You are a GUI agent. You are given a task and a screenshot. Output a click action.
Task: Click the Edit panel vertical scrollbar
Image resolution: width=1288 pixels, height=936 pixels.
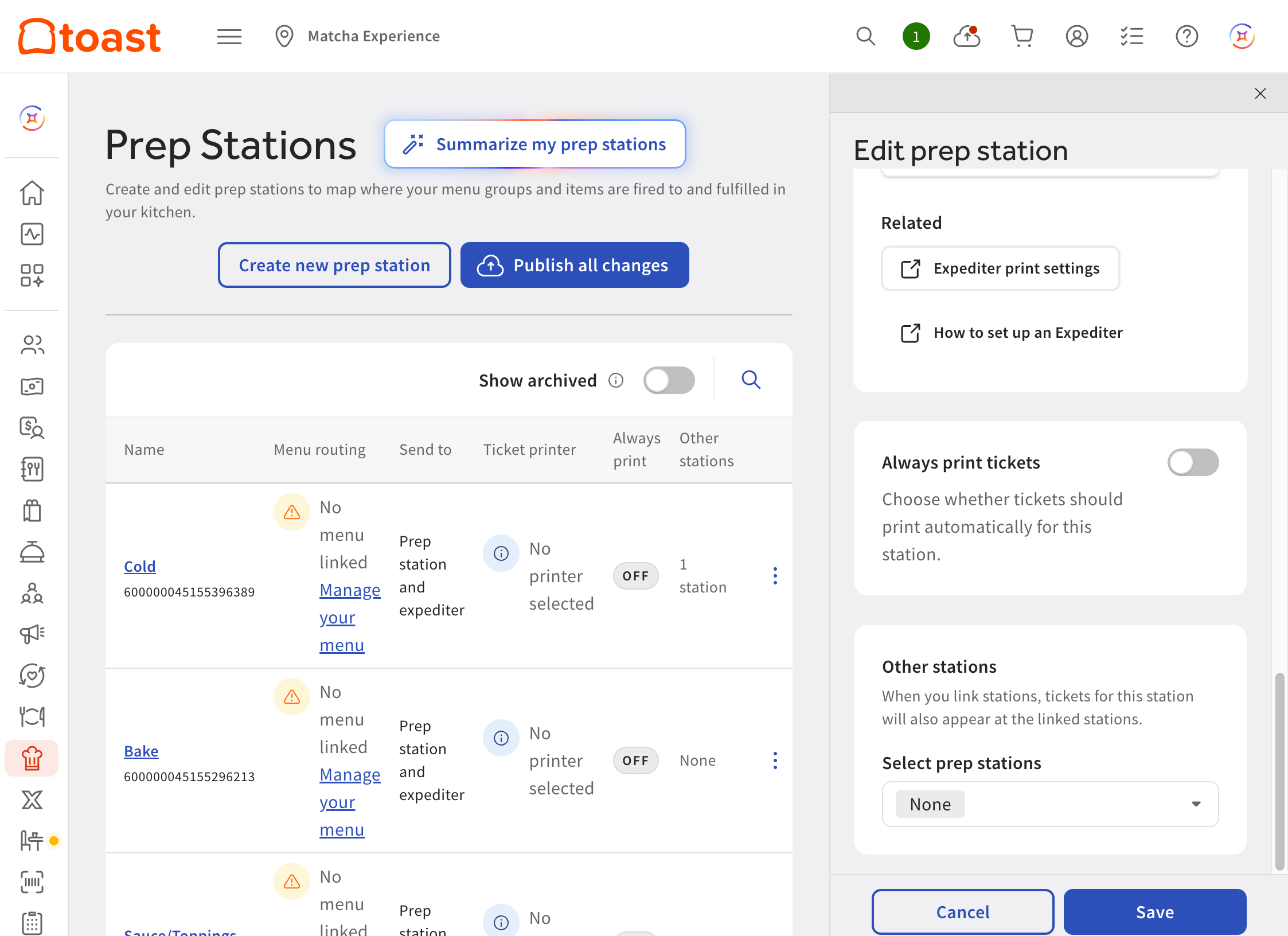pos(1279,771)
